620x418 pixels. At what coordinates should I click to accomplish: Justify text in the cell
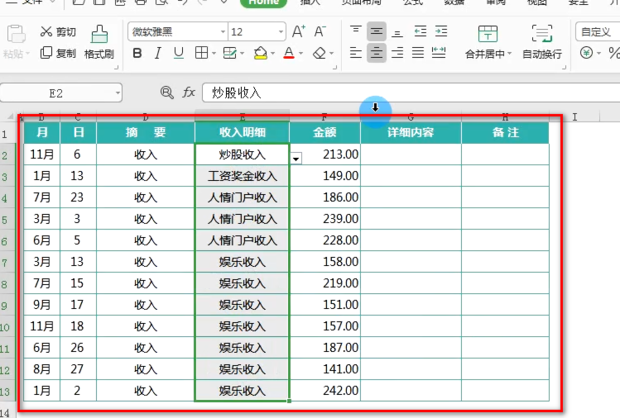coord(418,53)
